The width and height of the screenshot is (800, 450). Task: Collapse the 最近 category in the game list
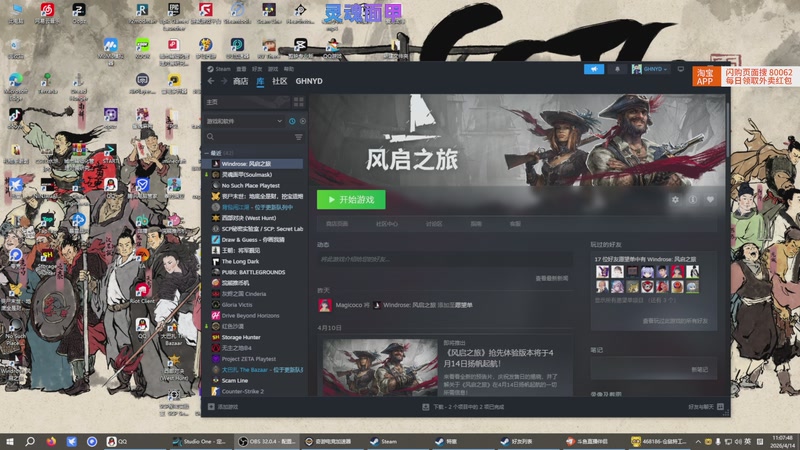208,153
